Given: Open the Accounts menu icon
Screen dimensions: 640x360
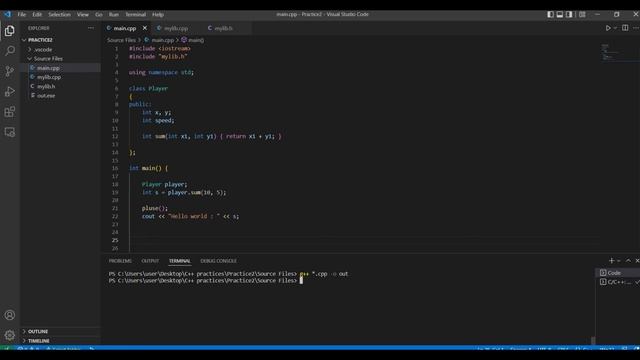Looking at the screenshot, I should pos(9,315).
